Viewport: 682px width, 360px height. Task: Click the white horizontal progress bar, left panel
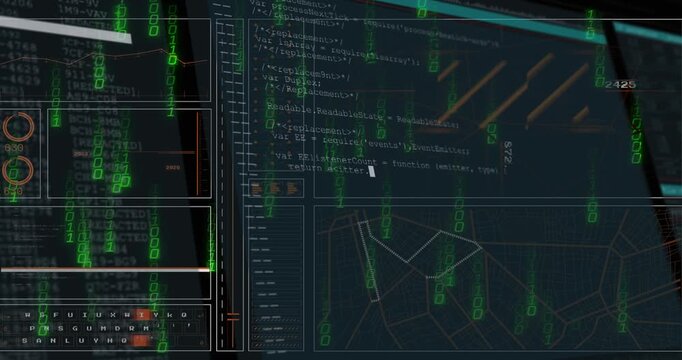click(x=105, y=270)
